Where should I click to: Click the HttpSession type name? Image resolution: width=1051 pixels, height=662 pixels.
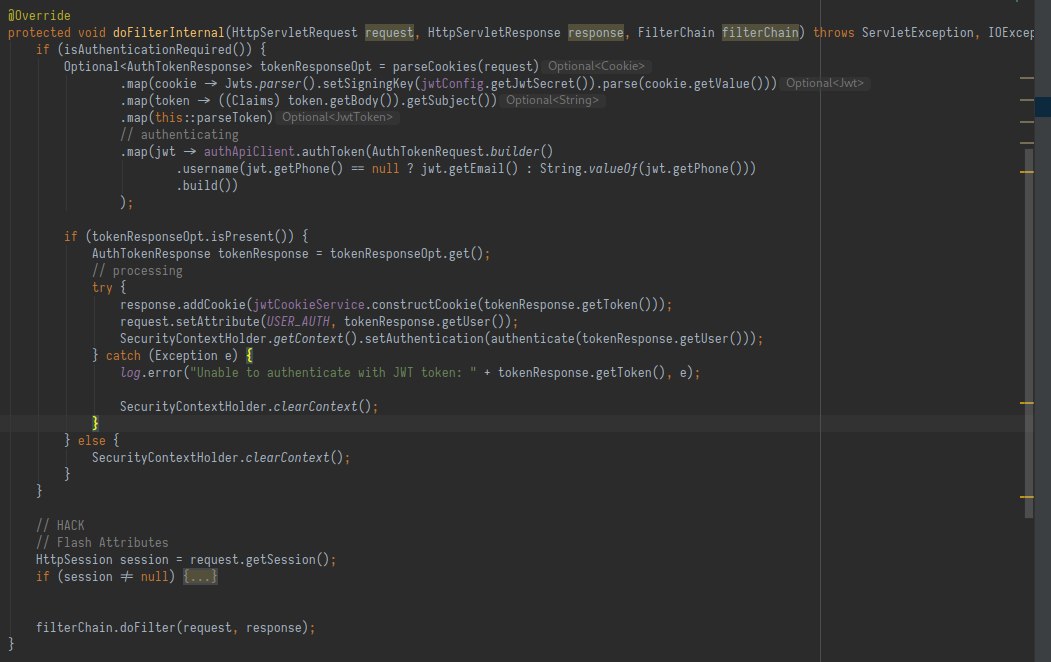pyautogui.click(x=74, y=559)
